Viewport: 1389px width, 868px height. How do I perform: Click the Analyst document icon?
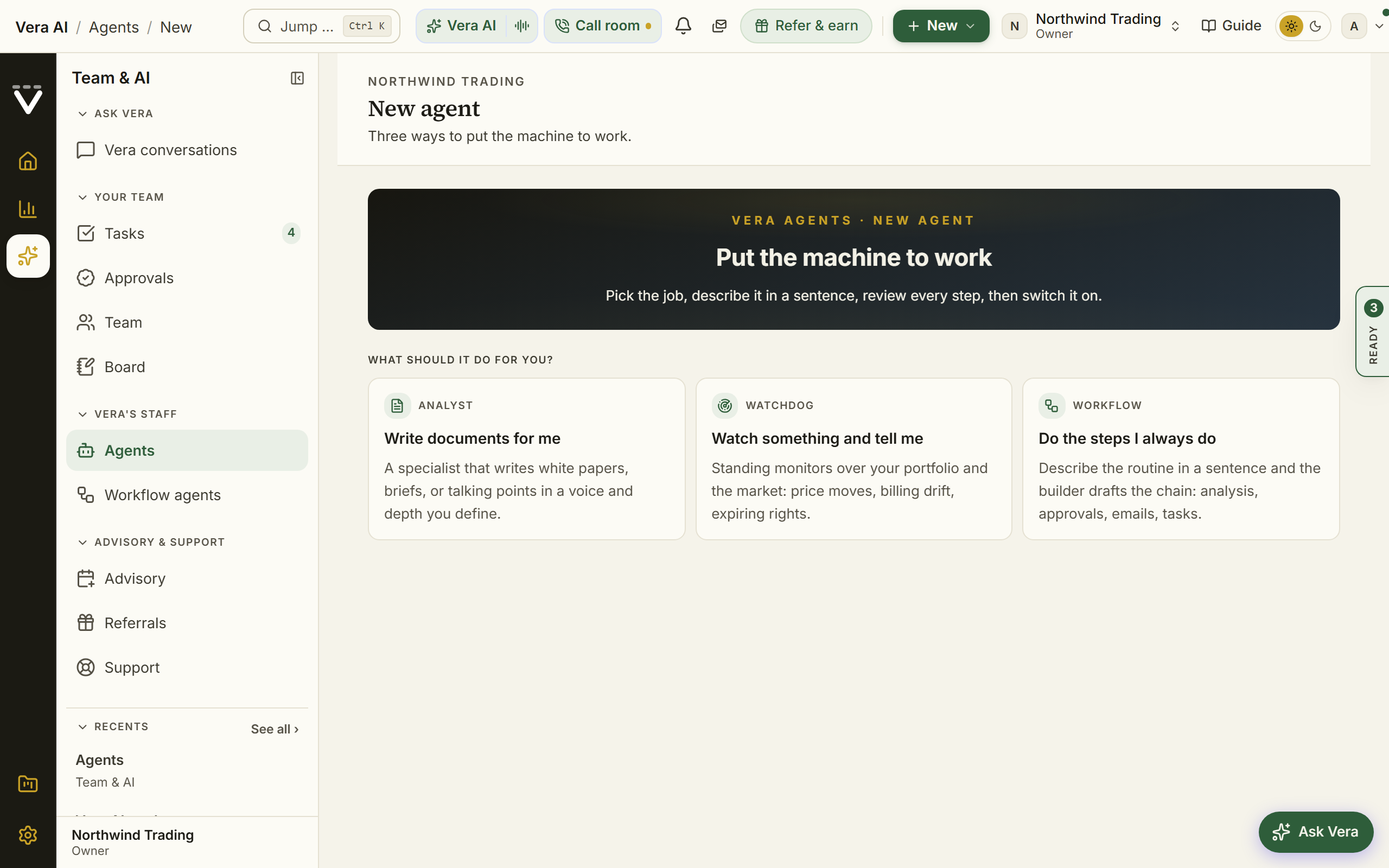point(397,406)
